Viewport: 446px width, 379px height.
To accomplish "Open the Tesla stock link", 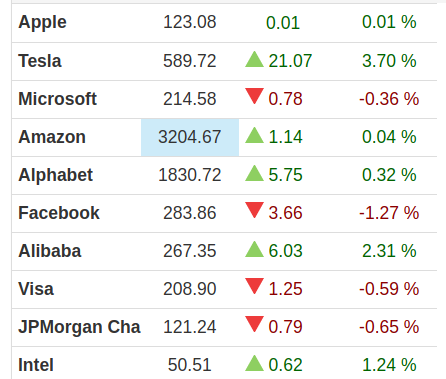I will tap(40, 61).
